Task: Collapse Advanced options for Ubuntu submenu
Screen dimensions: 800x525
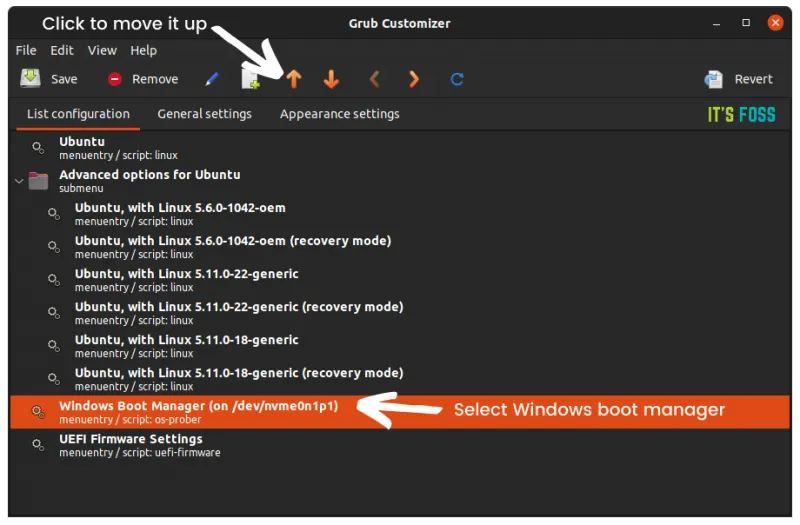Action: coord(18,181)
